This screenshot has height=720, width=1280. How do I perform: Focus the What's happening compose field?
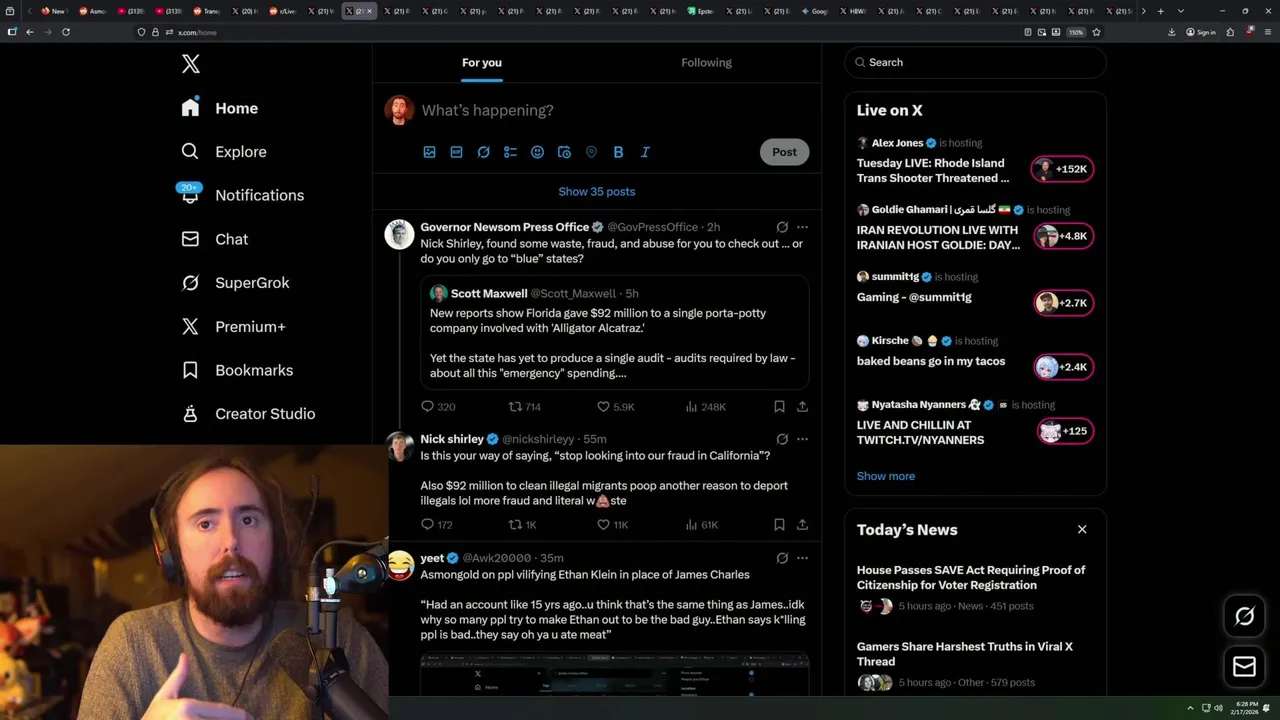coord(614,110)
